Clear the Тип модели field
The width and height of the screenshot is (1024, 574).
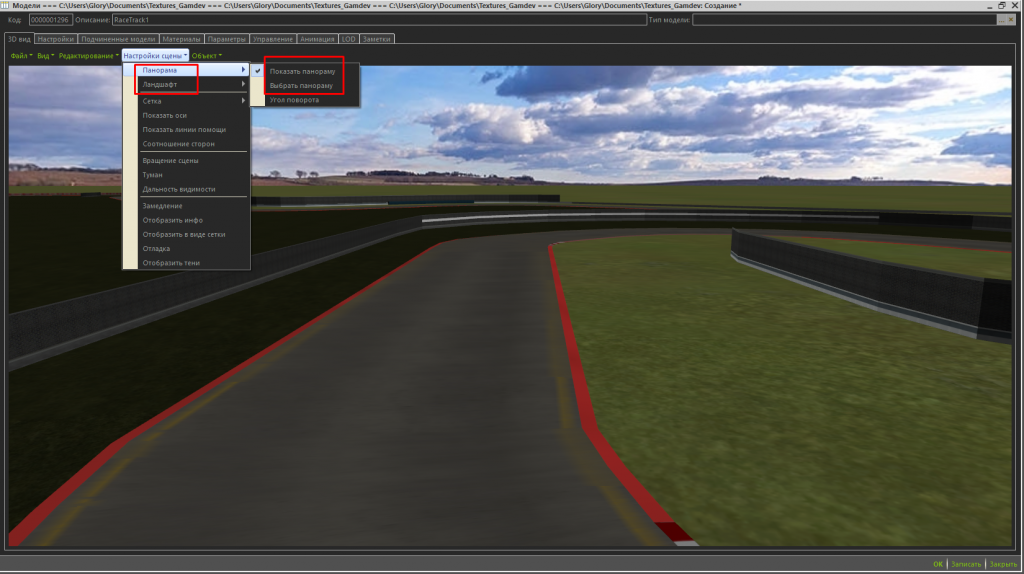pyautogui.click(x=1011, y=20)
